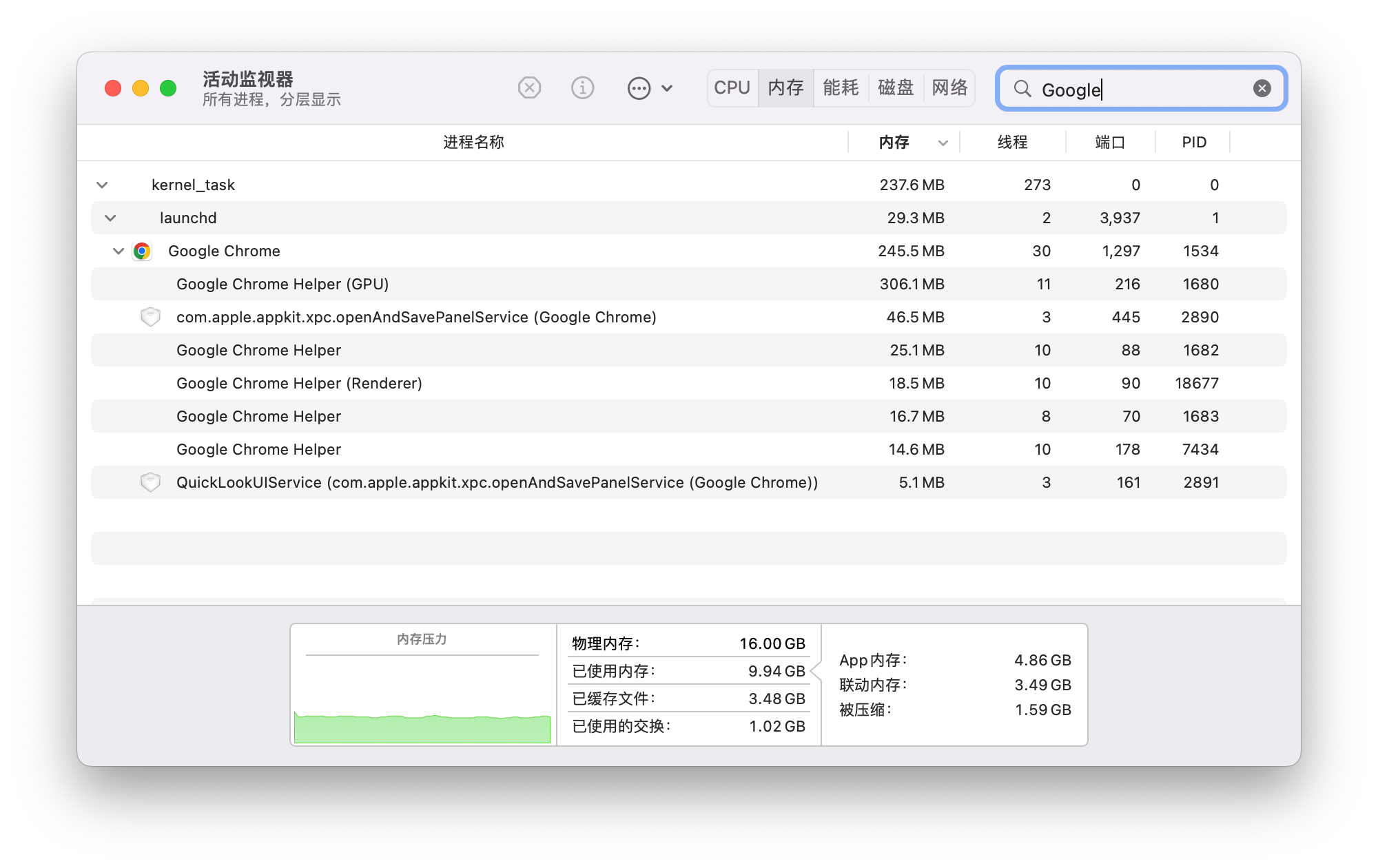Select the Google Chrome process row
The height and width of the screenshot is (868, 1378).
click(689, 251)
